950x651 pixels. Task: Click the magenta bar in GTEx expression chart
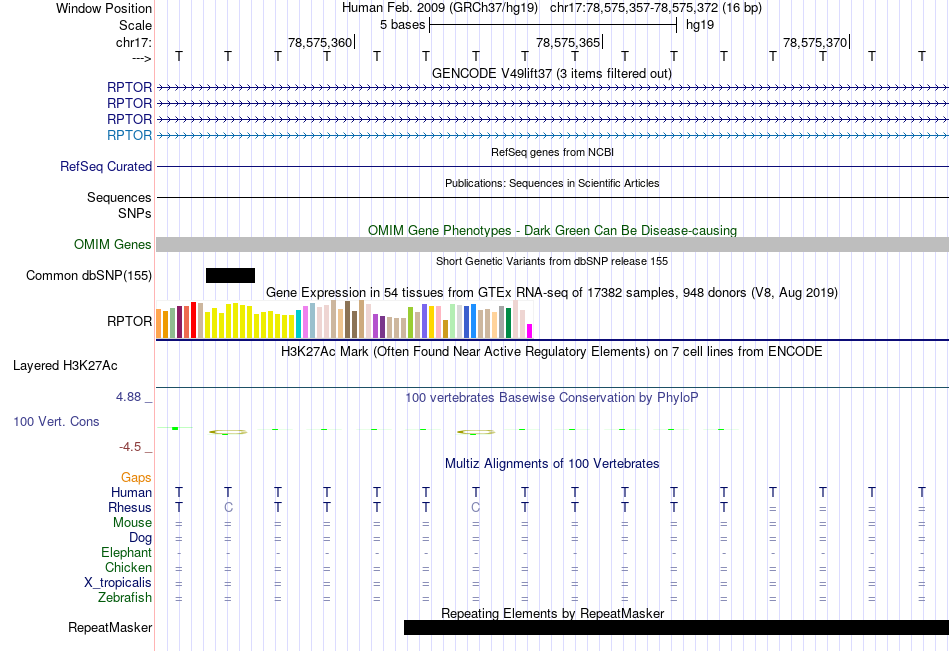[530, 331]
